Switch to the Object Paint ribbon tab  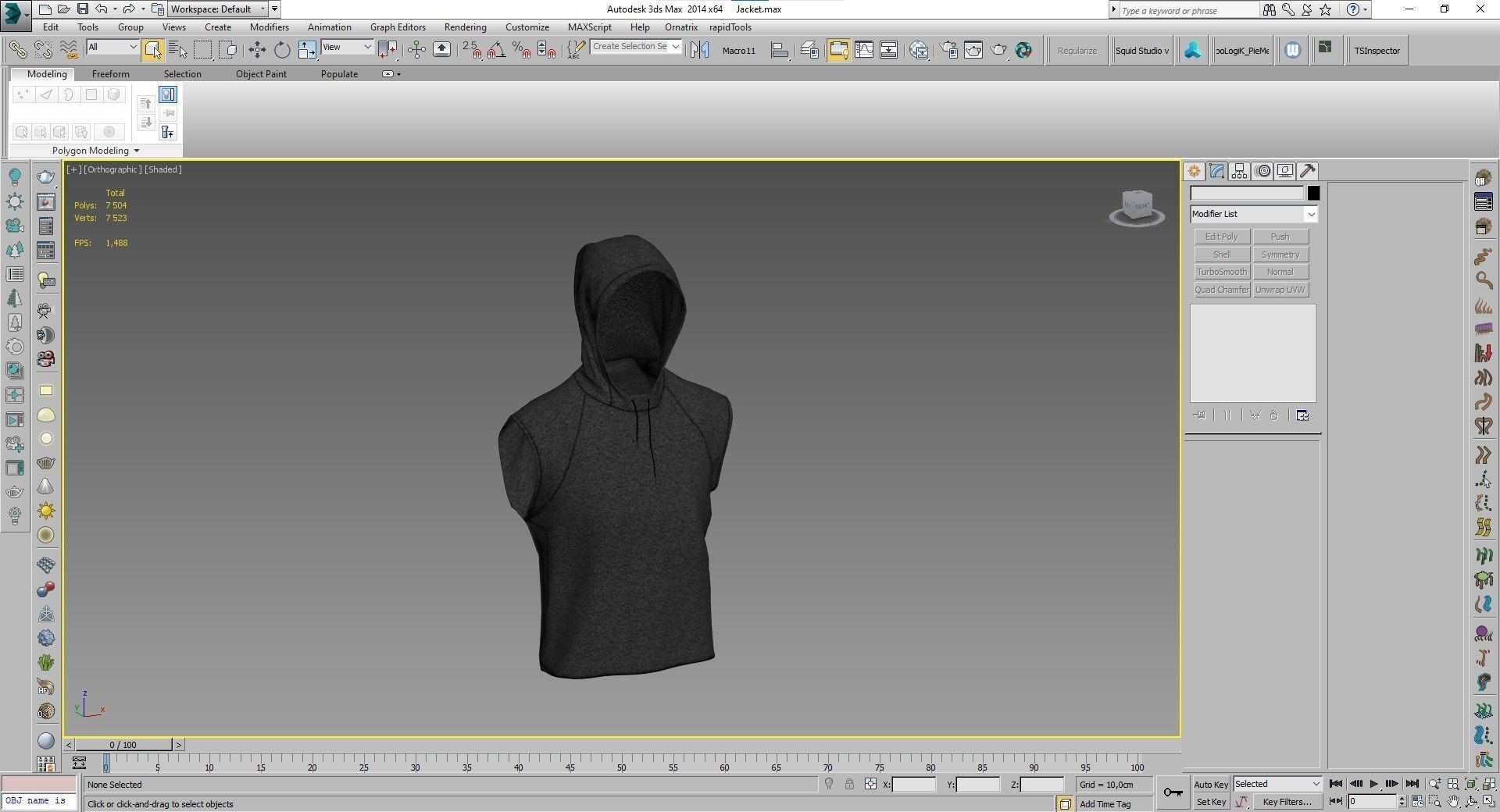(261, 74)
